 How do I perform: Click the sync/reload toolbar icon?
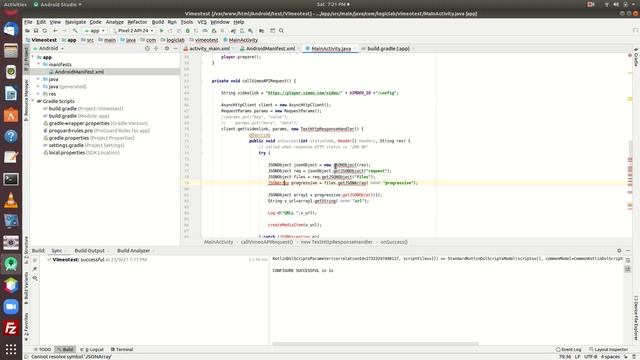coord(45,31)
